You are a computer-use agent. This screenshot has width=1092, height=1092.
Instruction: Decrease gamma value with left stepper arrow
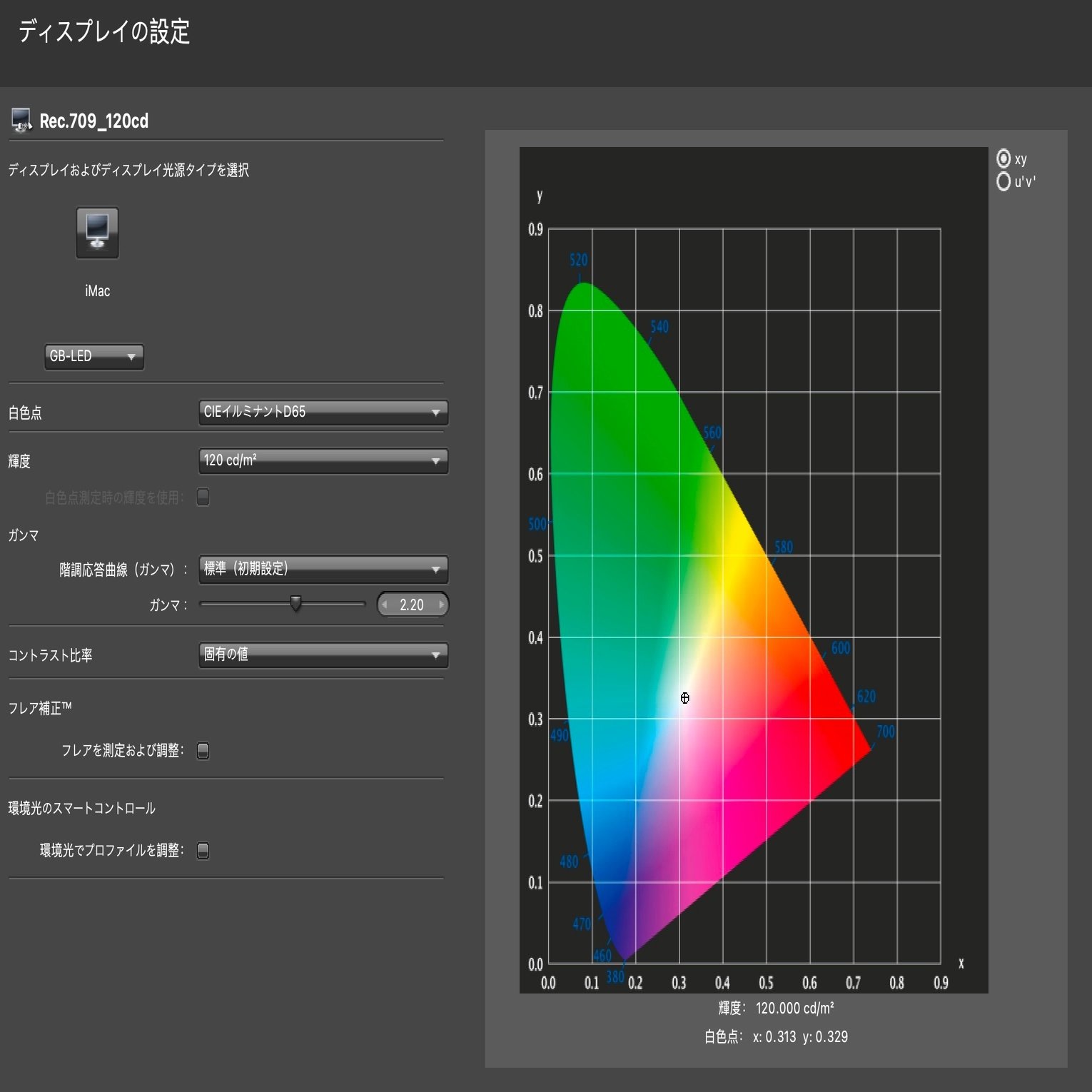pos(385,605)
